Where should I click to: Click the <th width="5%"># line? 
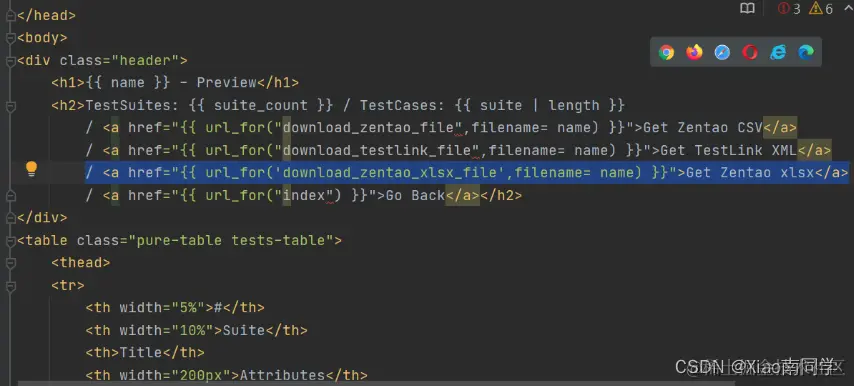coord(175,308)
